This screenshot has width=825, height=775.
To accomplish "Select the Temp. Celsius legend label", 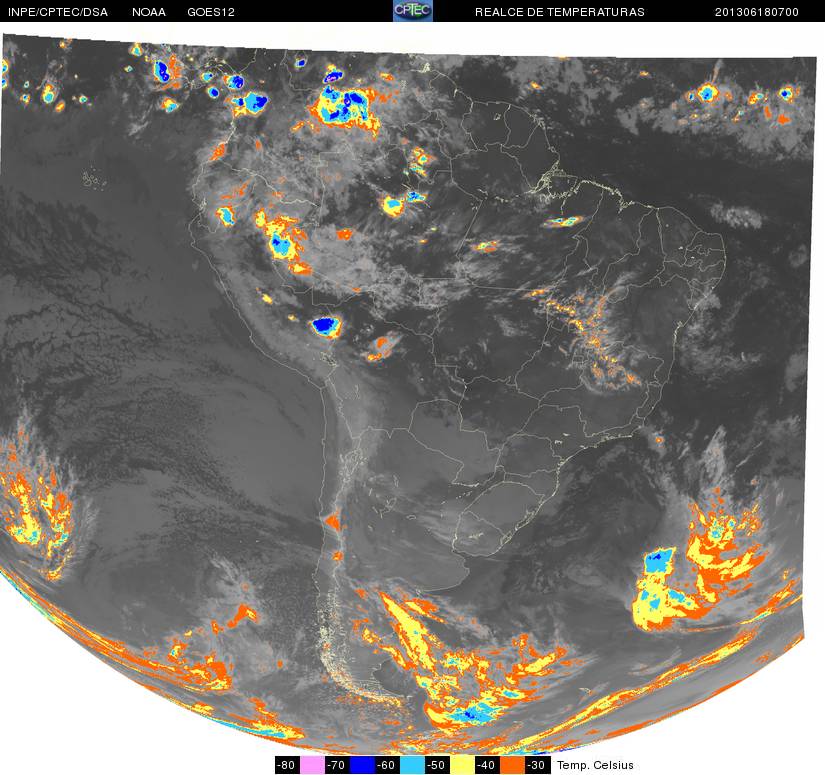I will click(x=595, y=765).
